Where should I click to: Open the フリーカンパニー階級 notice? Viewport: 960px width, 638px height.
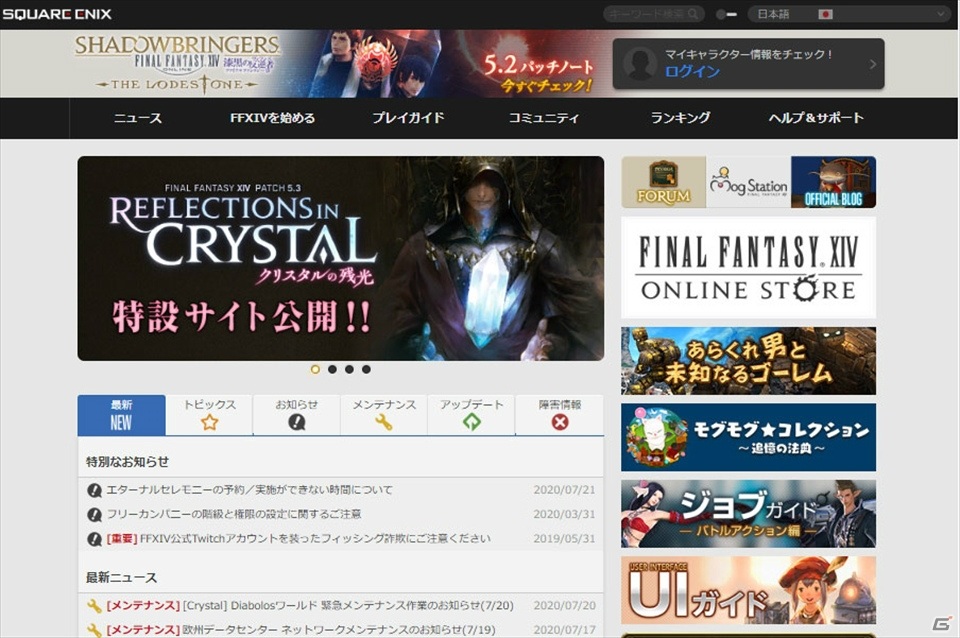pos(340,514)
